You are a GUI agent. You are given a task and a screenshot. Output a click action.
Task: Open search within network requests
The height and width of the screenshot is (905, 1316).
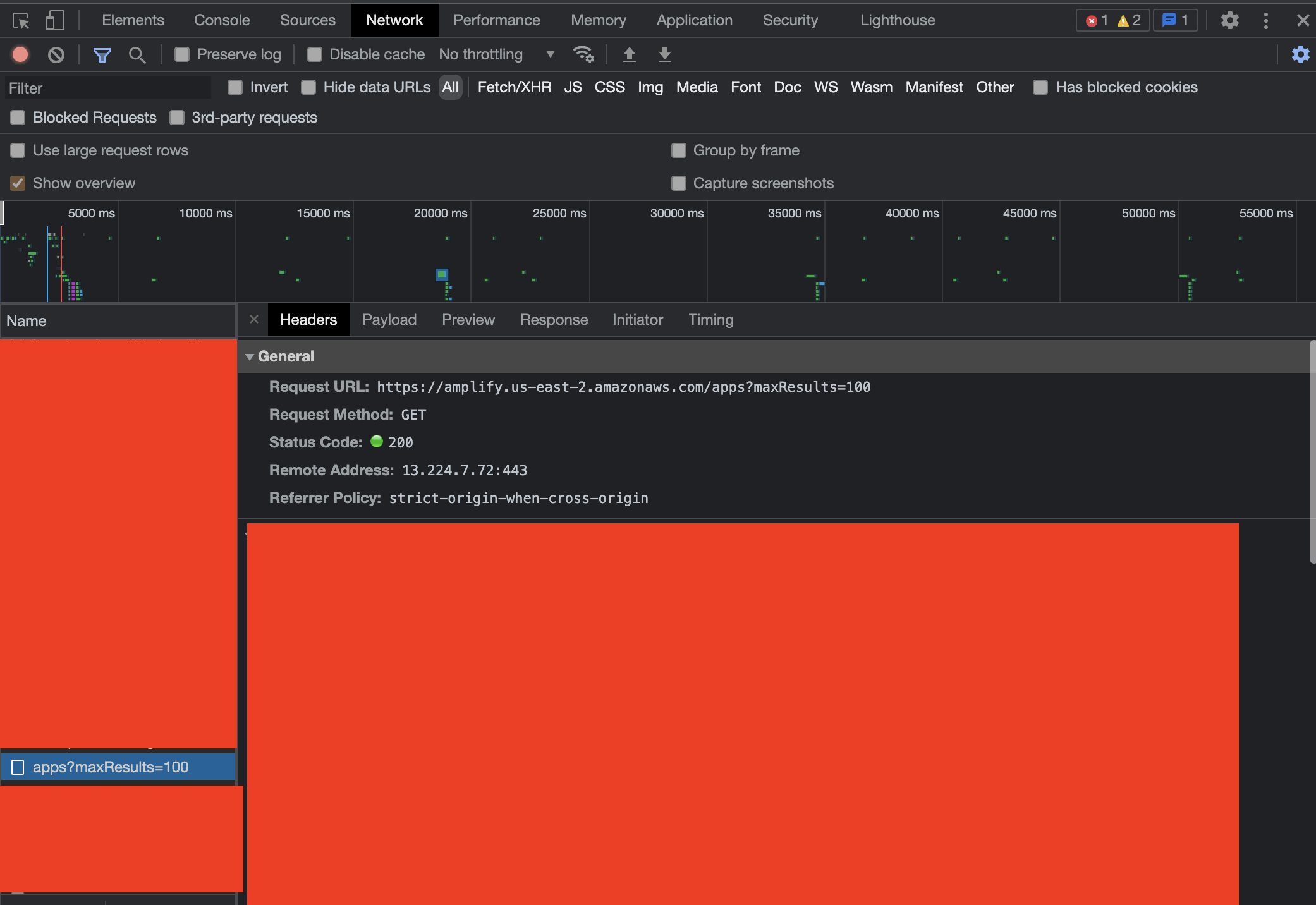pos(137,54)
